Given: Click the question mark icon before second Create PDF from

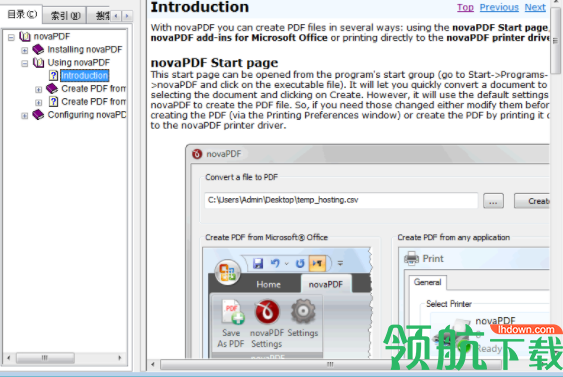Looking at the screenshot, I should tap(53, 102).
